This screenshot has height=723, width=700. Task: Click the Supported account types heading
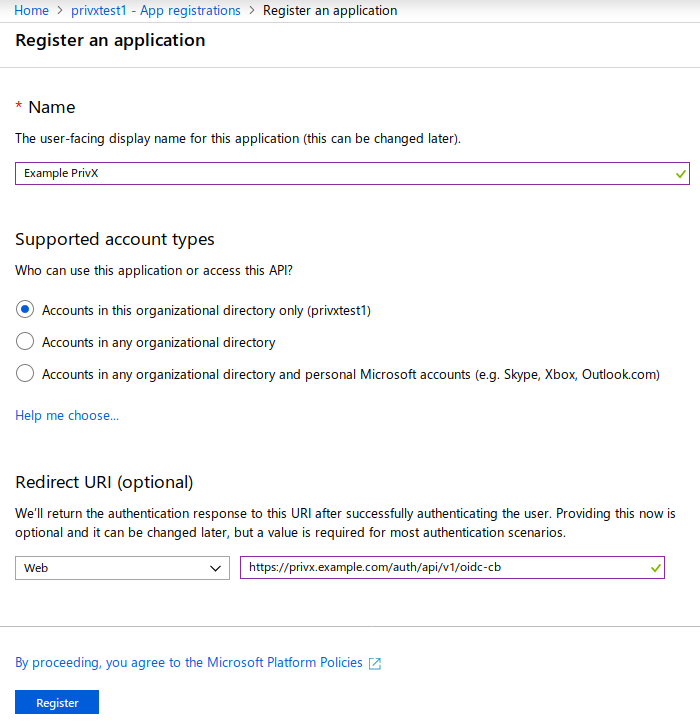(115, 239)
